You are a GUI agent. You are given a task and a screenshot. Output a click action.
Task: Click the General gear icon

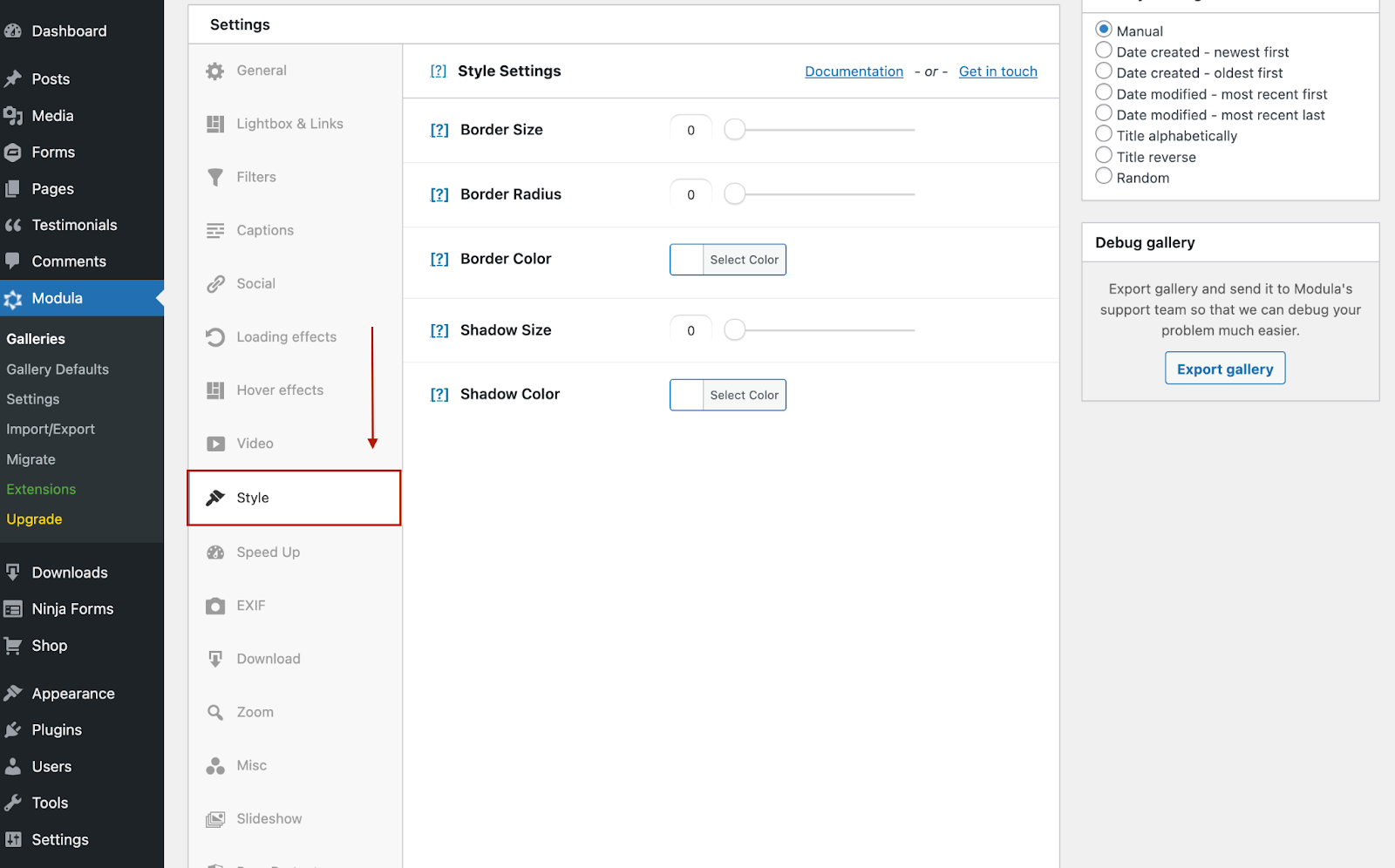(x=215, y=71)
